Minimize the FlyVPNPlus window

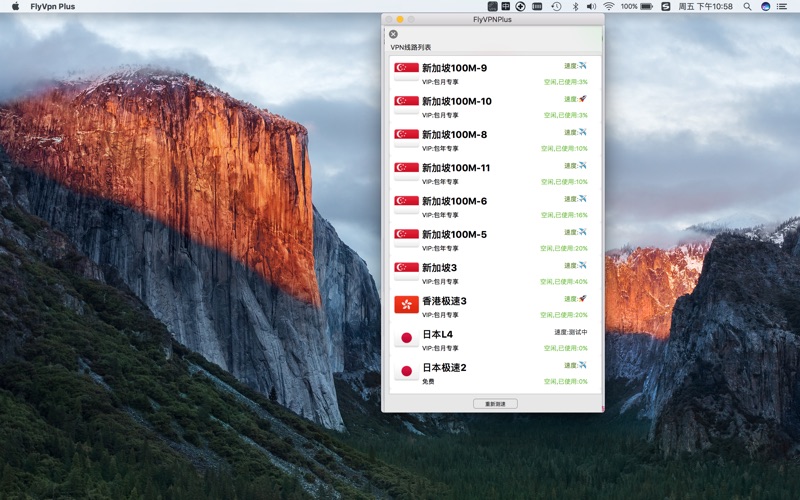pos(400,19)
